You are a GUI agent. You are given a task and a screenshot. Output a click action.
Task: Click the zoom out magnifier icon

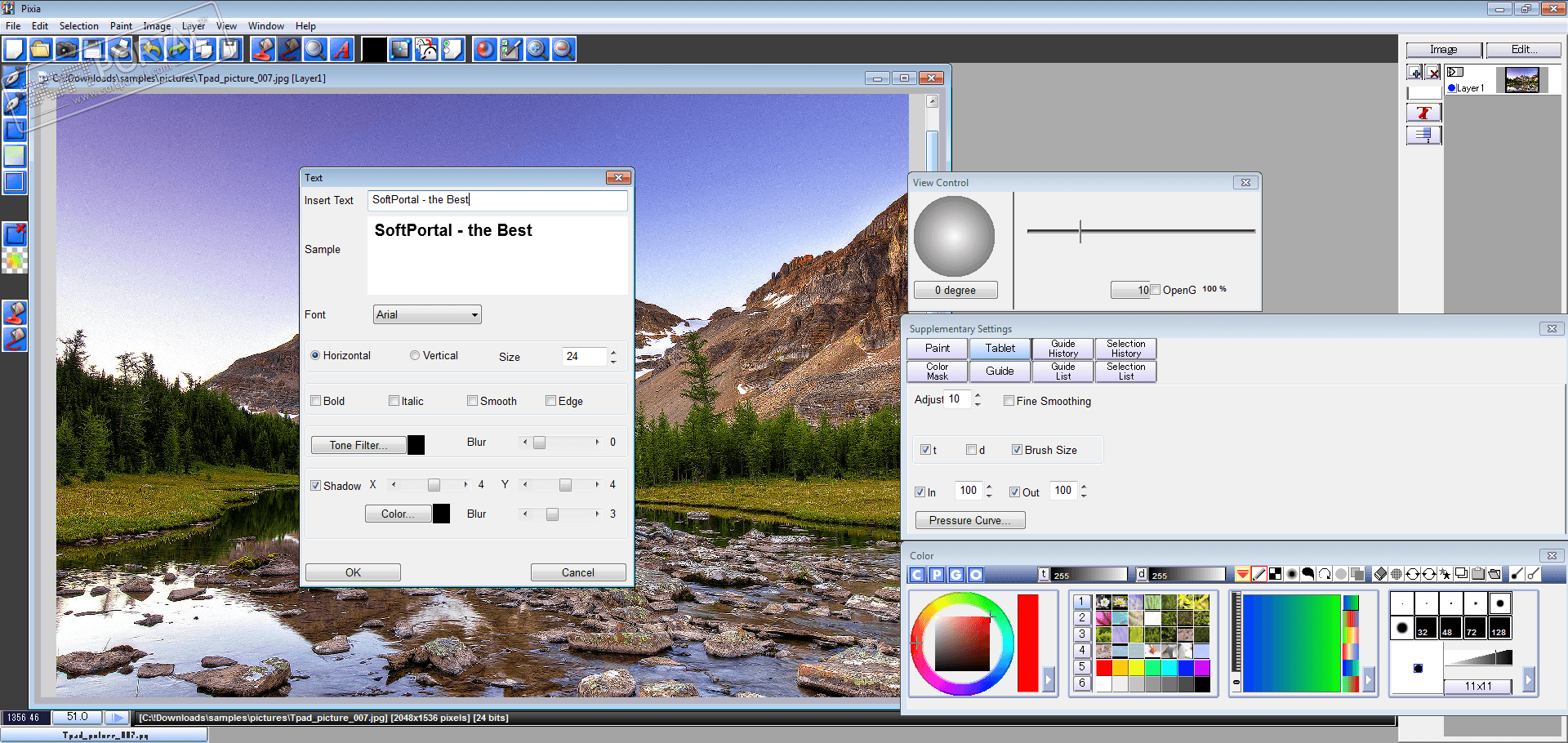(563, 50)
